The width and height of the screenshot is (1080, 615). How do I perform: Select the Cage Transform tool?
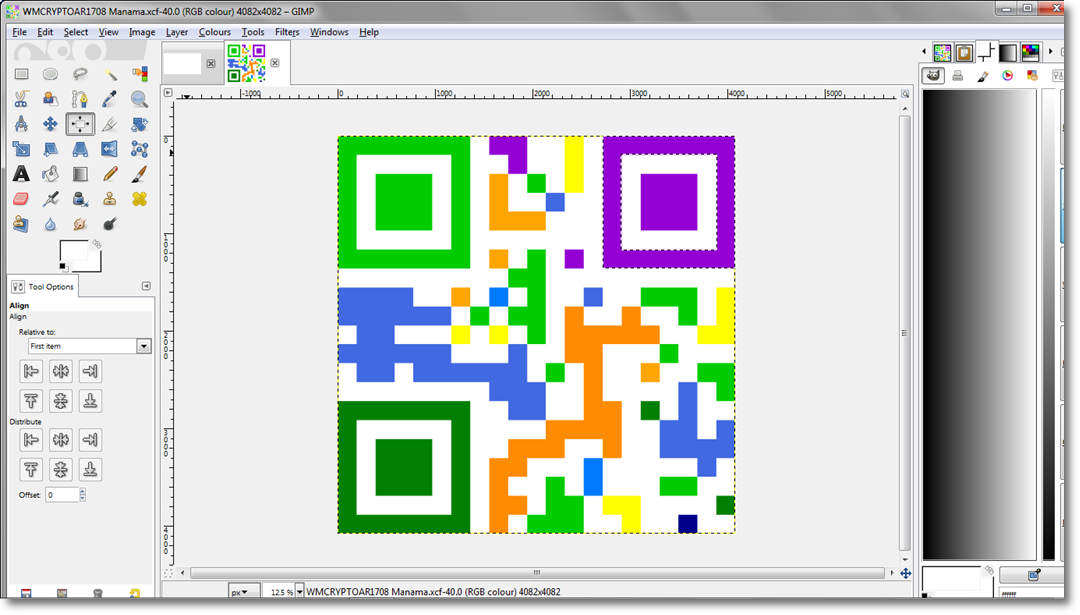(x=139, y=149)
